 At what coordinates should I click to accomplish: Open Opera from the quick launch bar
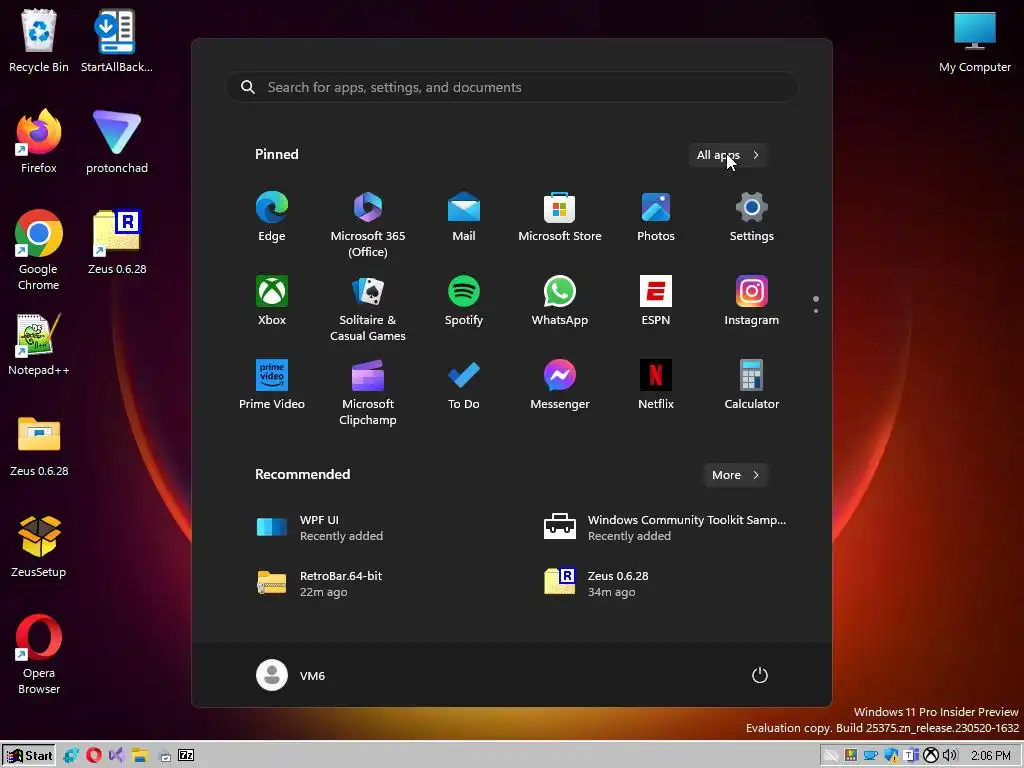pyautogui.click(x=93, y=756)
